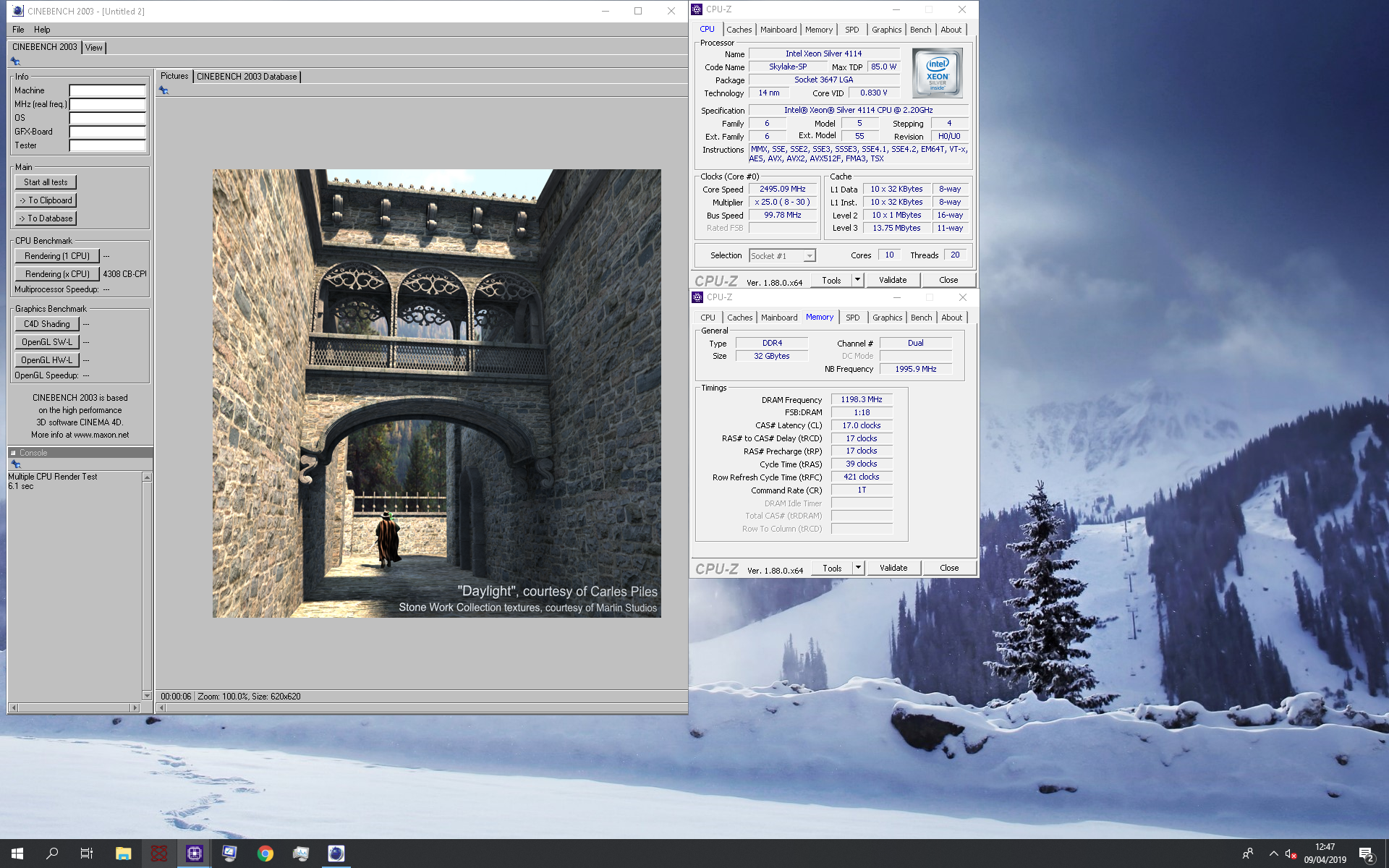Run OpenGL HW-L test
The width and height of the screenshot is (1389, 868).
pos(47,360)
